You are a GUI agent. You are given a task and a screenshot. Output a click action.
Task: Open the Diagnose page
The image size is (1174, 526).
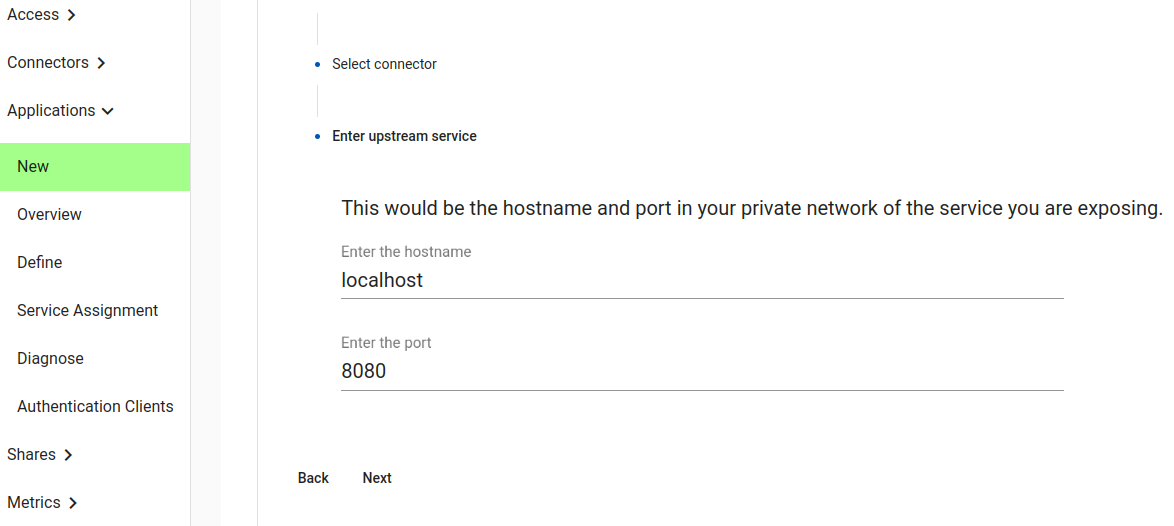(50, 358)
